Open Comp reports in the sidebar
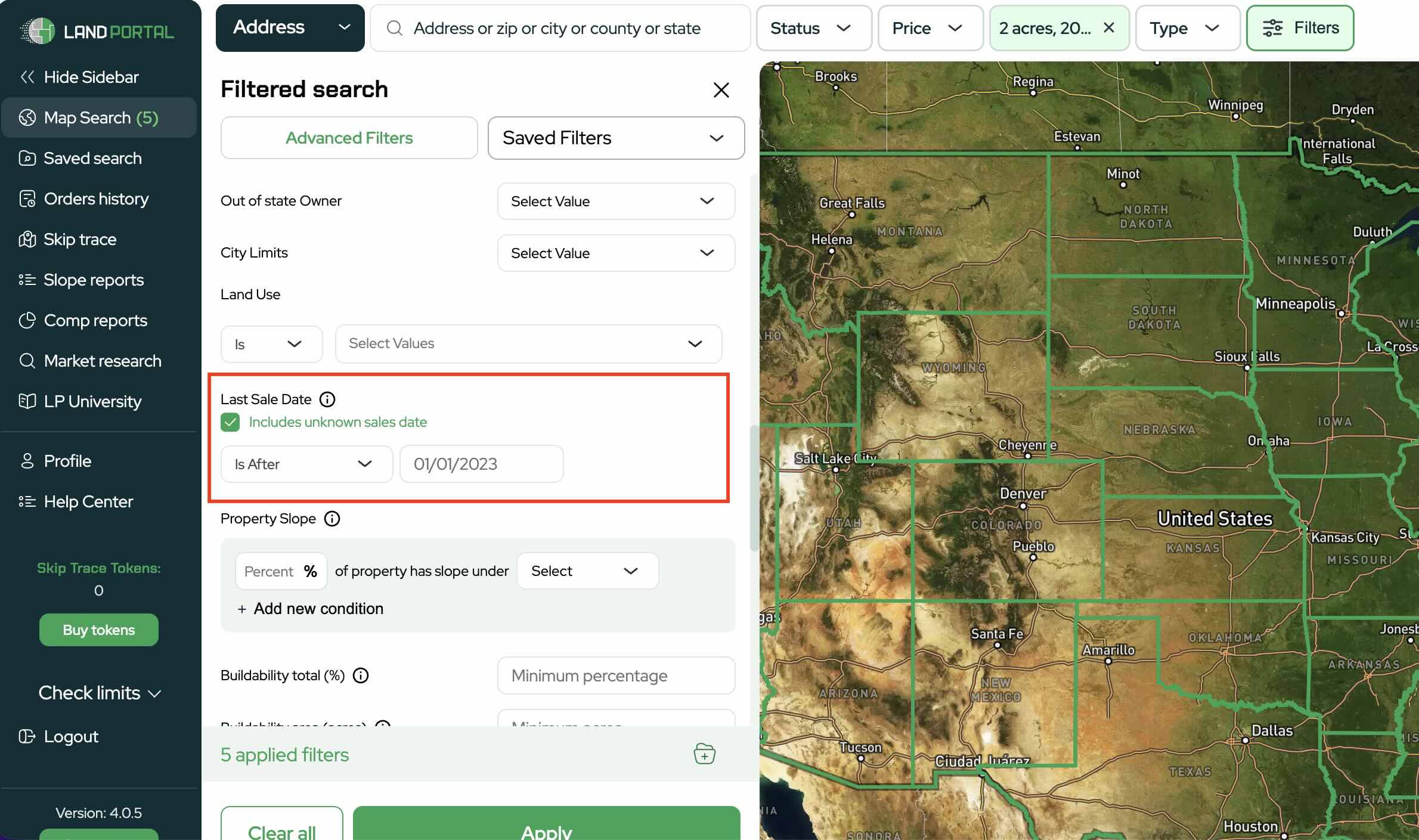 tap(95, 320)
